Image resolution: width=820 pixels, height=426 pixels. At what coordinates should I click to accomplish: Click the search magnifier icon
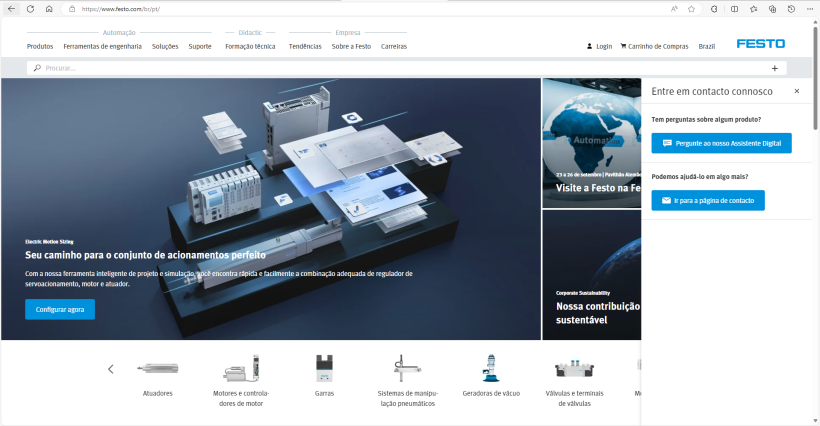pyautogui.click(x=37, y=68)
